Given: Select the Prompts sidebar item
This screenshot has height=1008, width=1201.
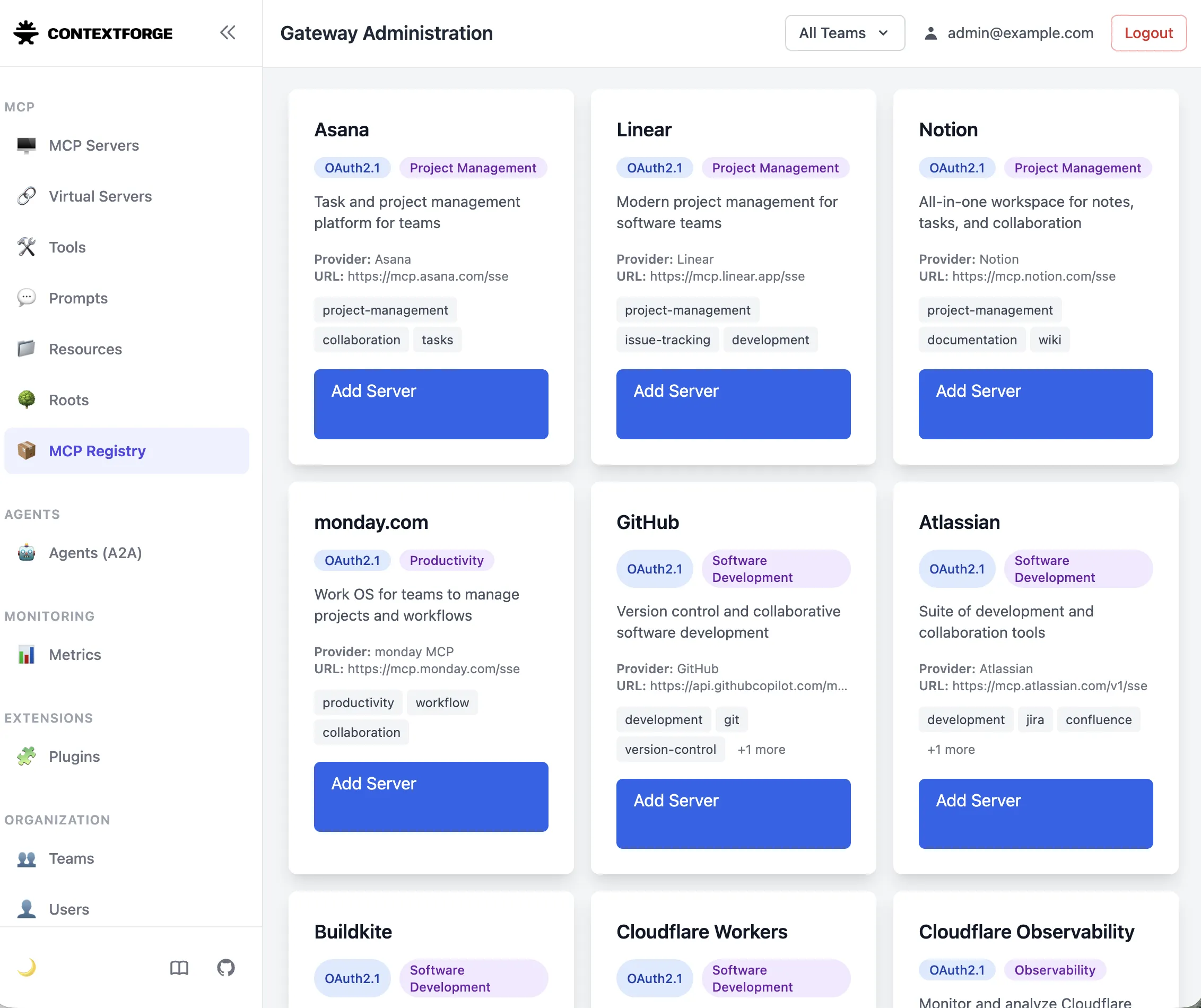Looking at the screenshot, I should [x=78, y=298].
